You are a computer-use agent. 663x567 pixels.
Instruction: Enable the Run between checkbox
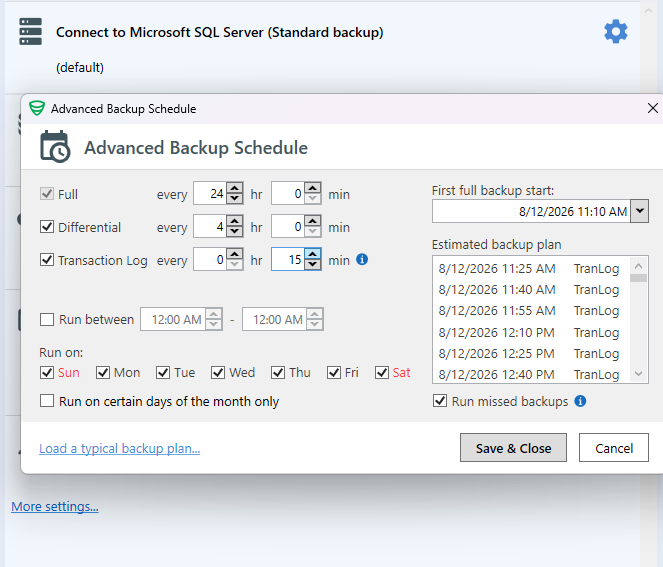point(47,319)
